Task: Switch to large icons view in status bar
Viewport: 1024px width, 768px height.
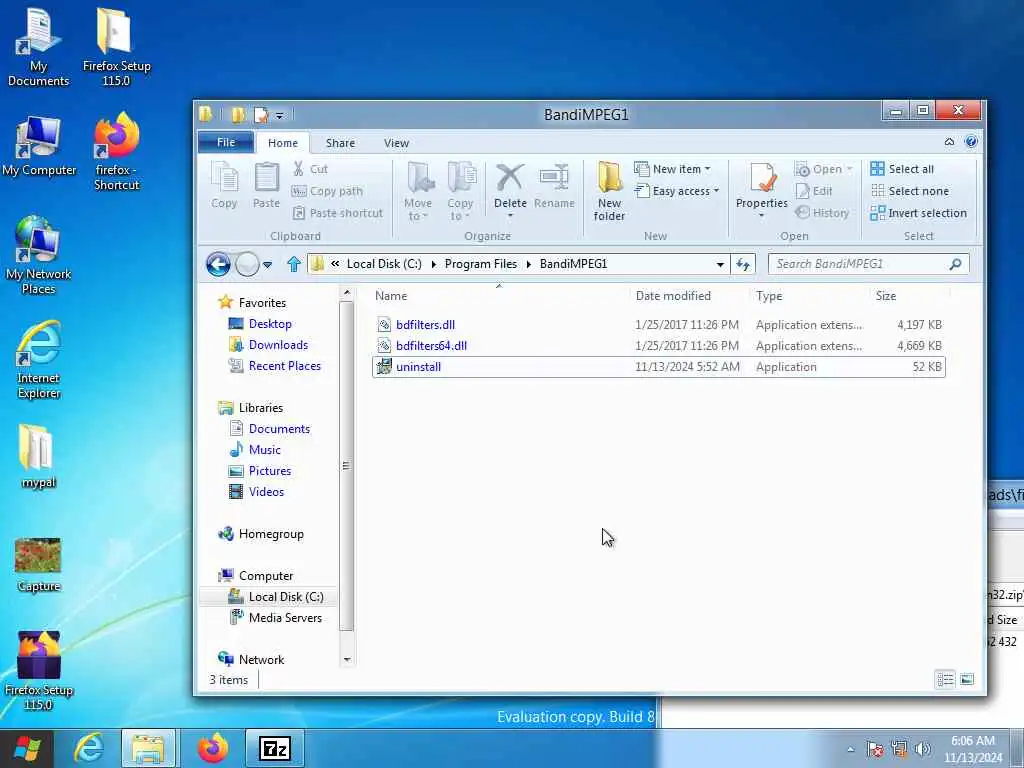Action: [x=967, y=679]
